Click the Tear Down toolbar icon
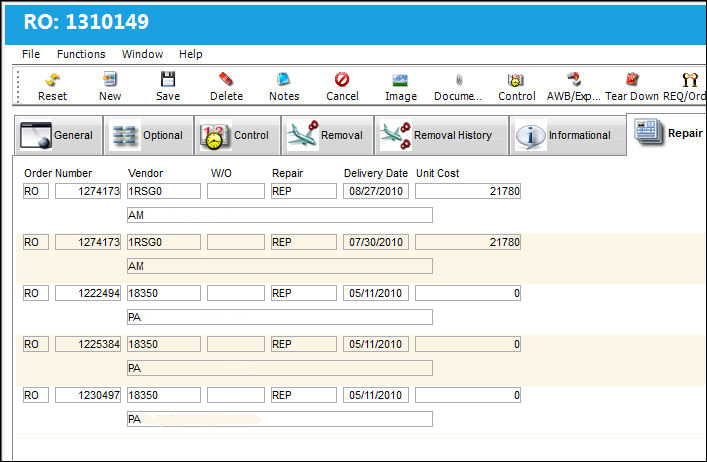This screenshot has height=462, width=707. coord(632,79)
